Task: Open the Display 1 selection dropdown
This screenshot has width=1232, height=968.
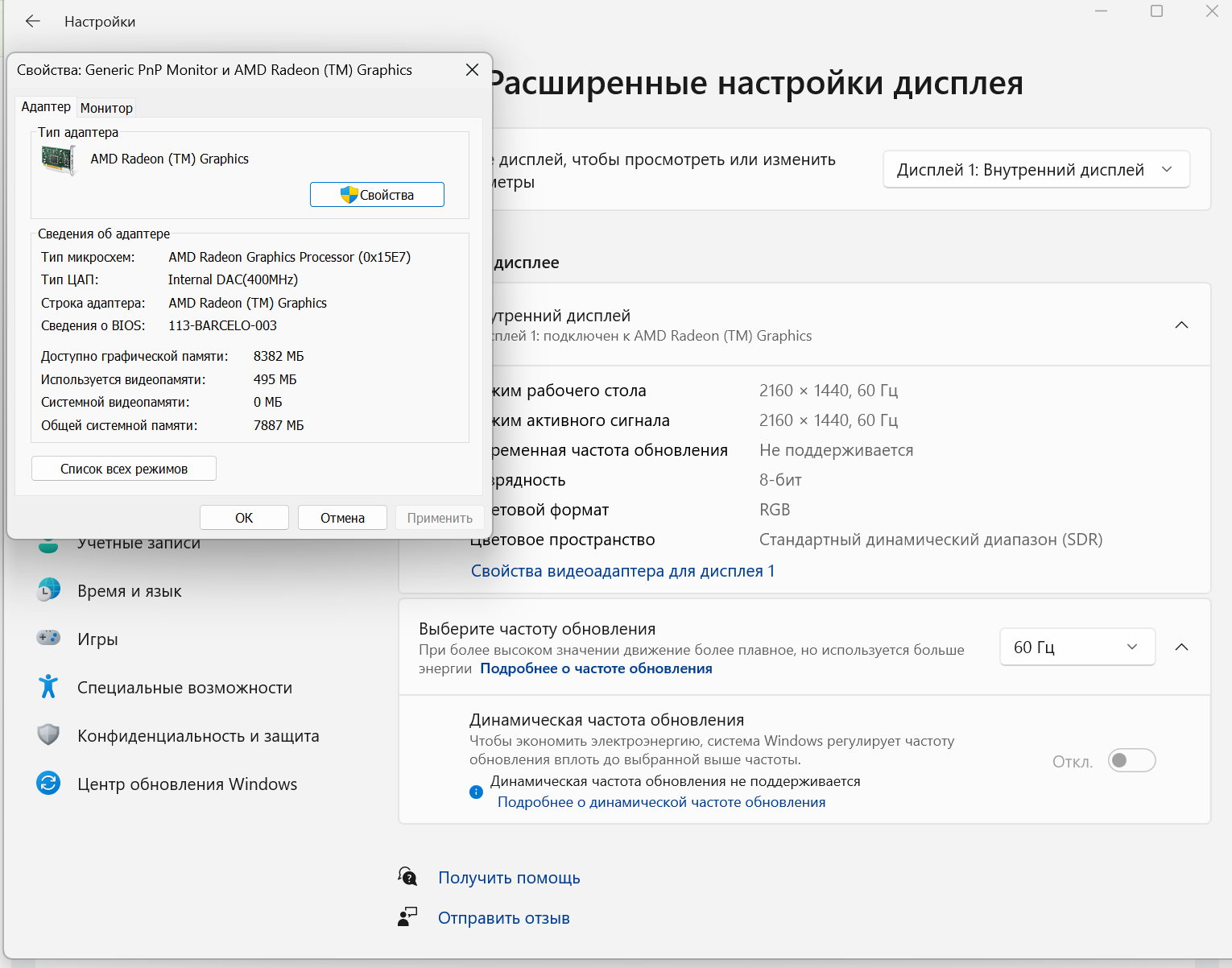Action: point(1036,170)
